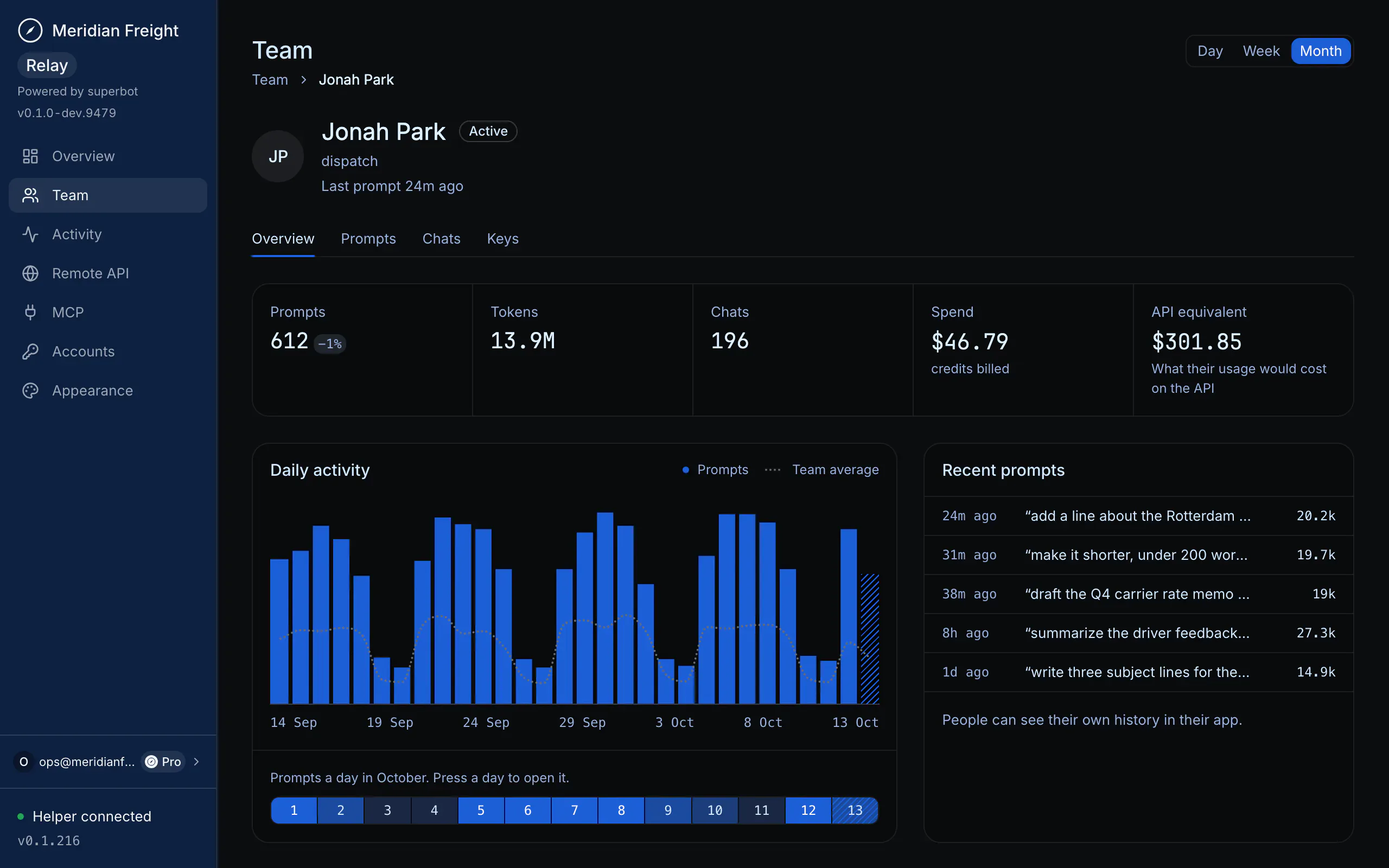Expand the ops@meridianf account chevron
The image size is (1389, 868).
pos(197,762)
